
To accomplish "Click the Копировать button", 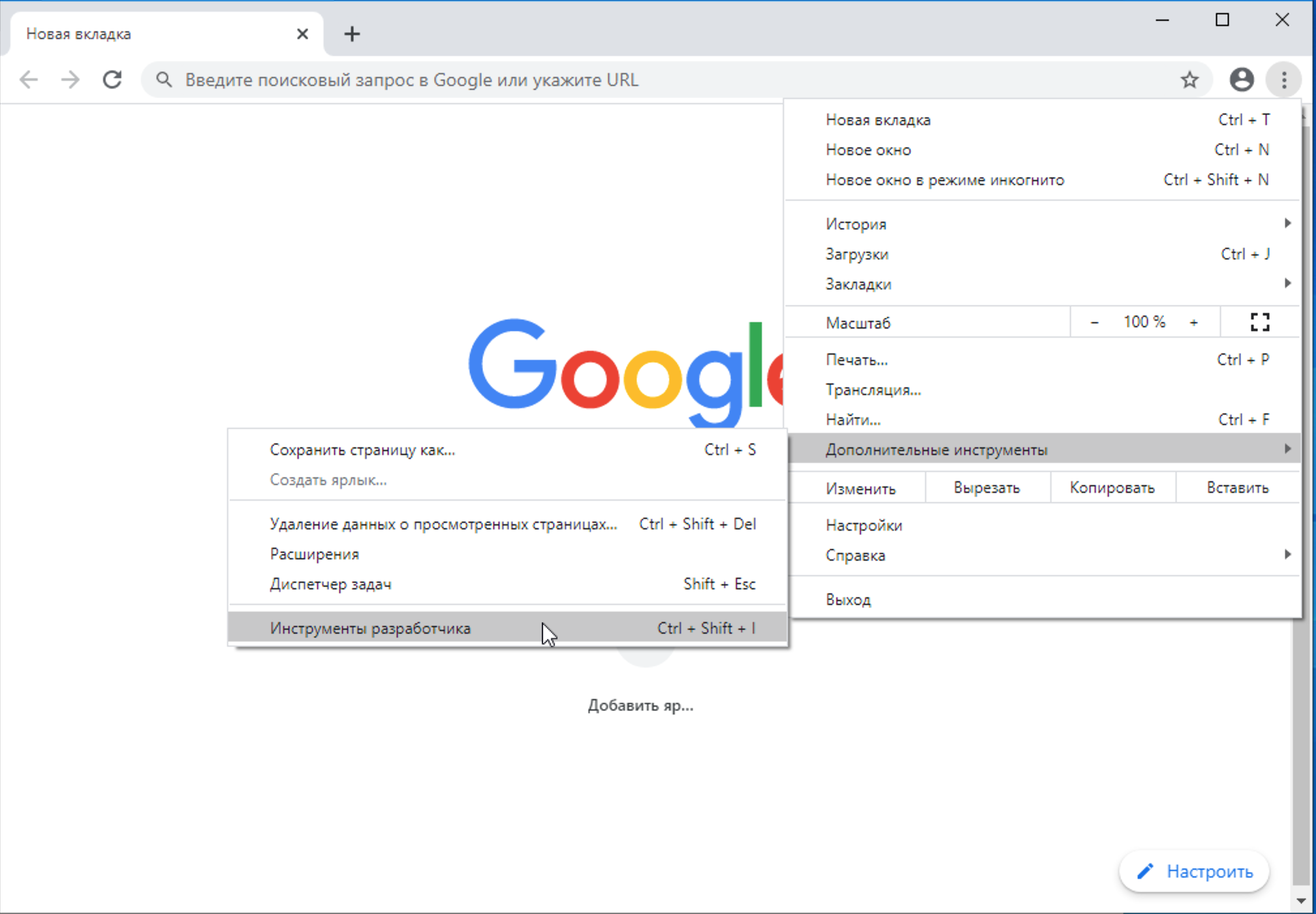I will [x=1112, y=488].
